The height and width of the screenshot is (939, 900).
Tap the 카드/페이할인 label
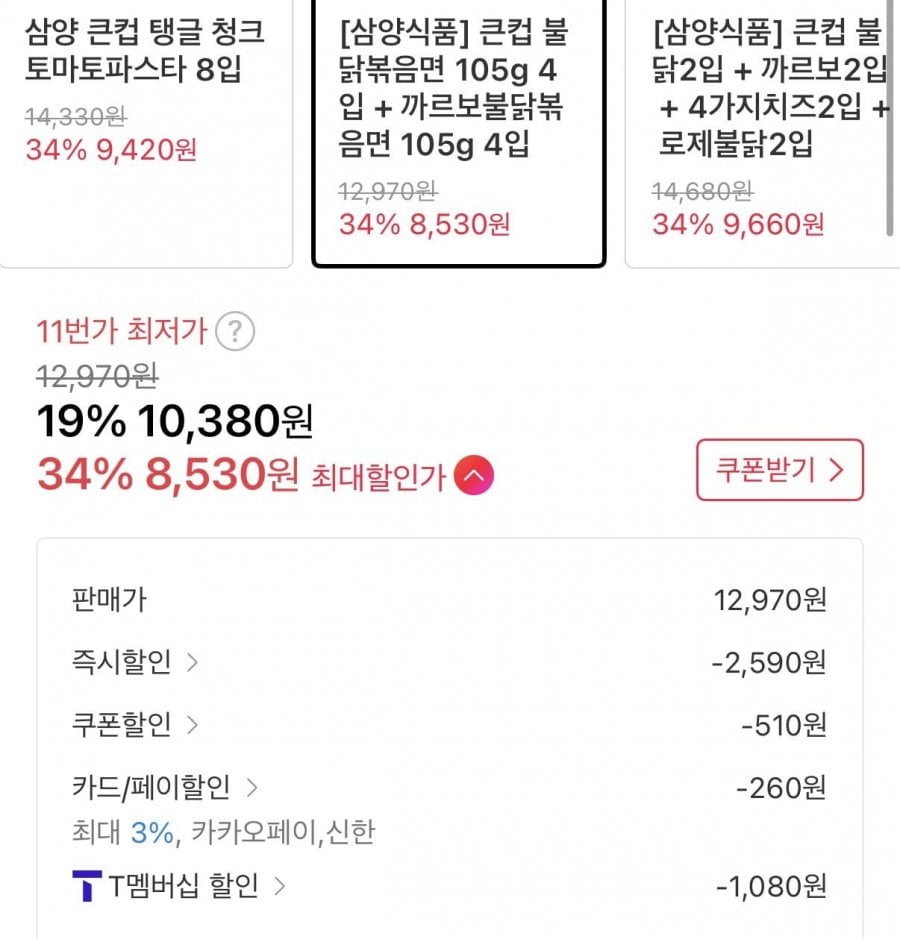pos(151,788)
